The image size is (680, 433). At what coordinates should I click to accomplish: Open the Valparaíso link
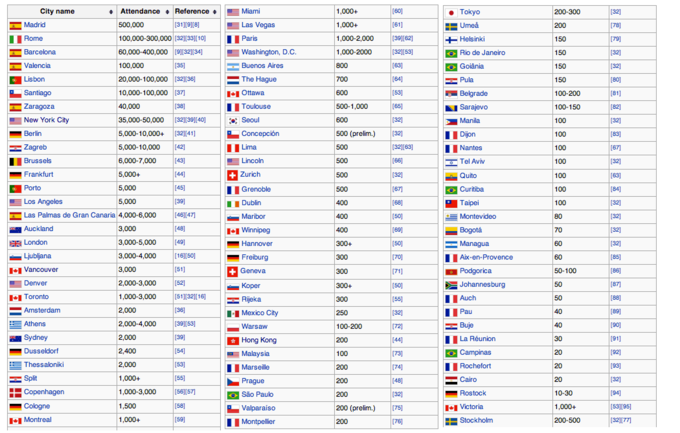pos(258,408)
